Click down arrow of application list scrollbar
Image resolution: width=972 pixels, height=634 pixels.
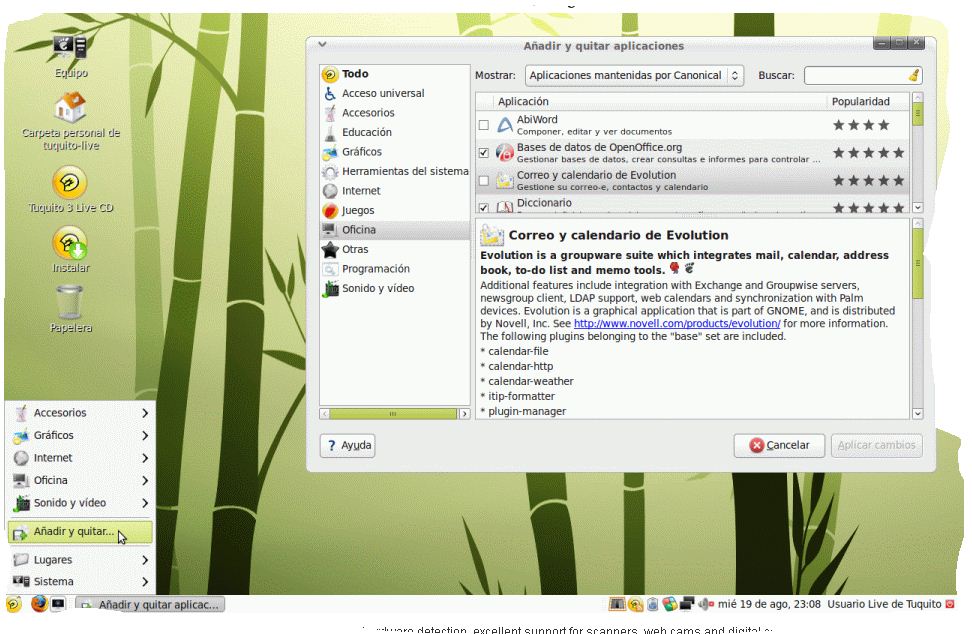pyautogui.click(x=917, y=208)
